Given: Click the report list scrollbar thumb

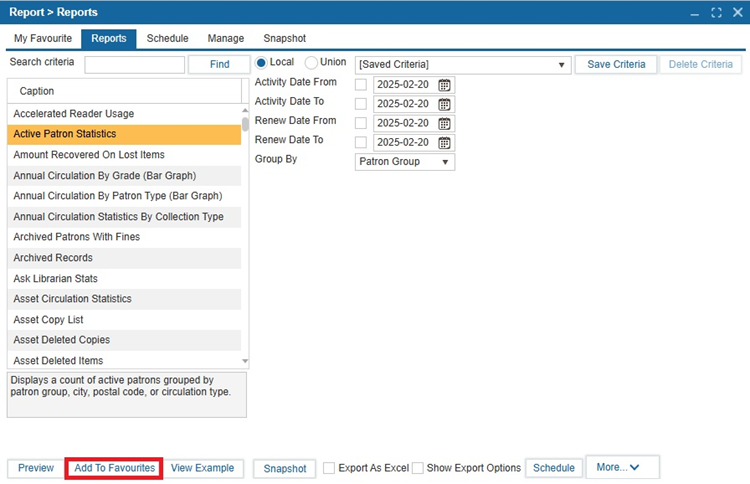Looking at the screenshot, I should click(x=245, y=124).
